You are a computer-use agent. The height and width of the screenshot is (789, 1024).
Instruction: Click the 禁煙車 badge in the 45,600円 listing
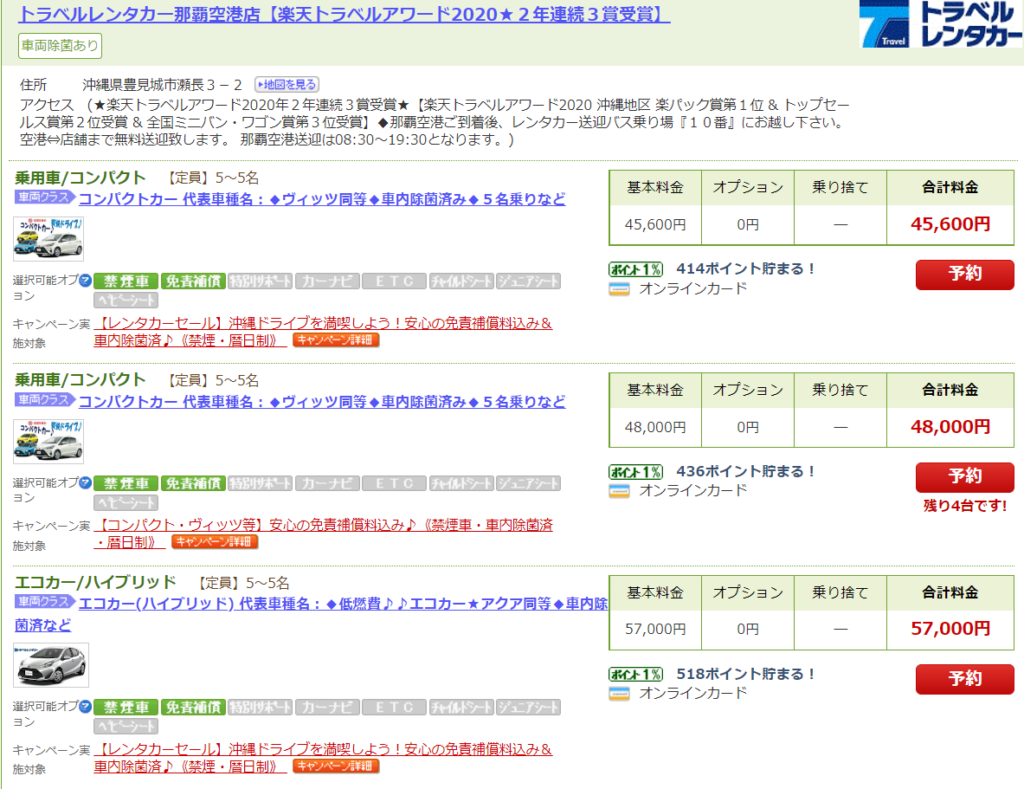(x=127, y=282)
